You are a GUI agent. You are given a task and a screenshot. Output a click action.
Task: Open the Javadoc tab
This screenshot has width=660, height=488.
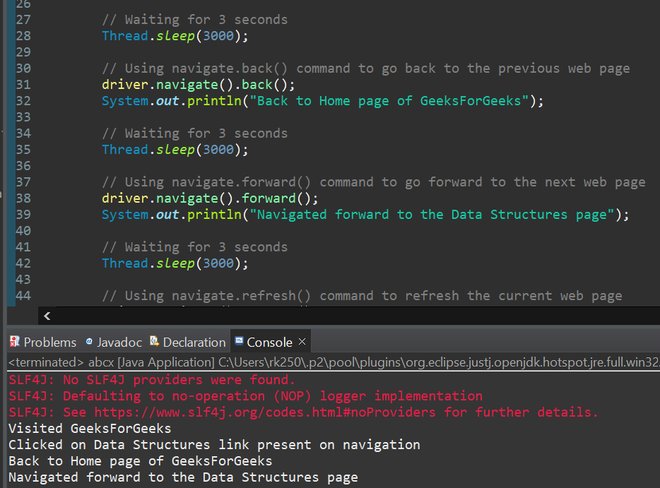pyautogui.click(x=119, y=342)
